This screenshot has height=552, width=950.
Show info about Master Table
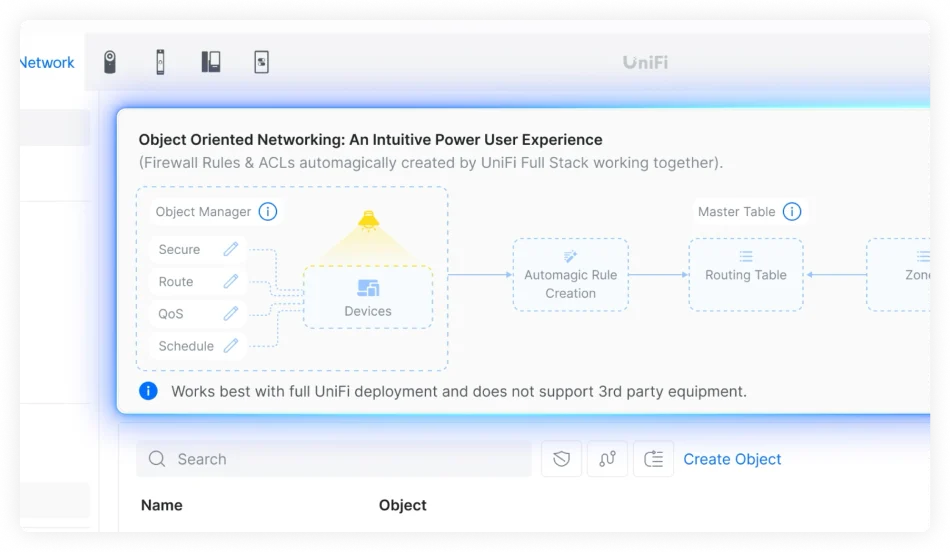pyautogui.click(x=792, y=211)
